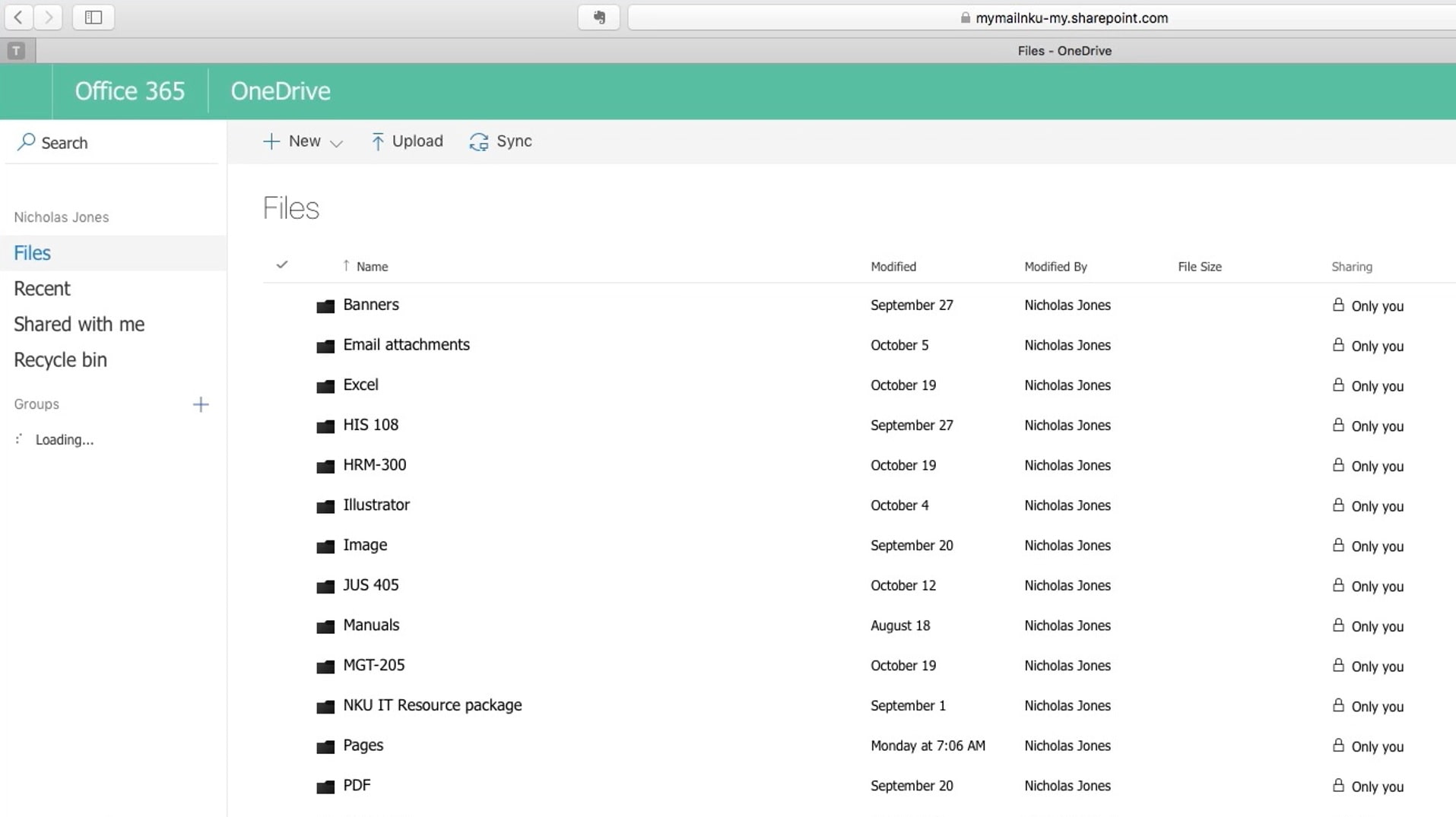Click the Evernote extension icon in toolbar

(599, 17)
